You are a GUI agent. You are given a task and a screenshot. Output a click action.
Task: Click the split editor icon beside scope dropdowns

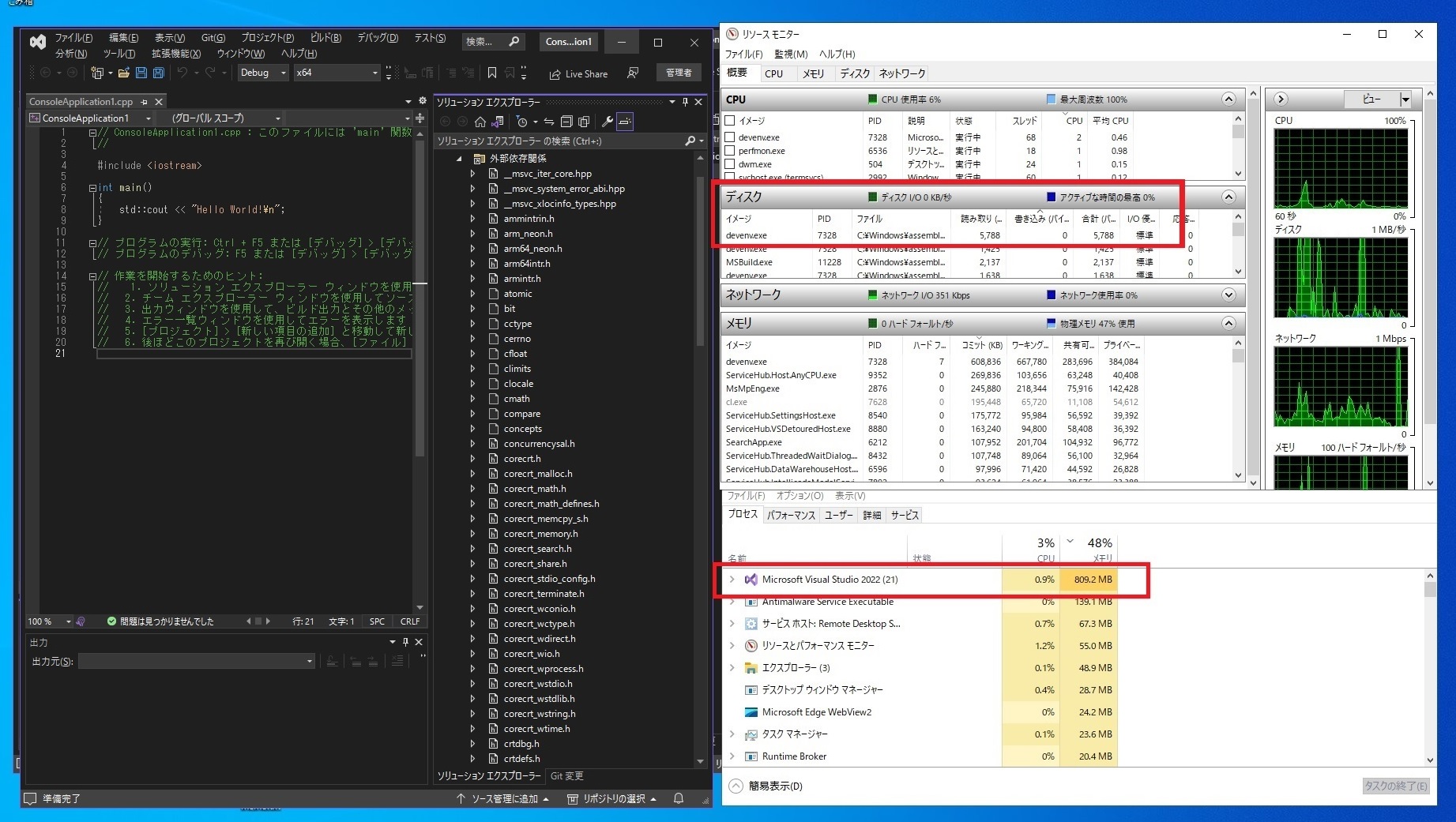pyautogui.click(x=419, y=118)
